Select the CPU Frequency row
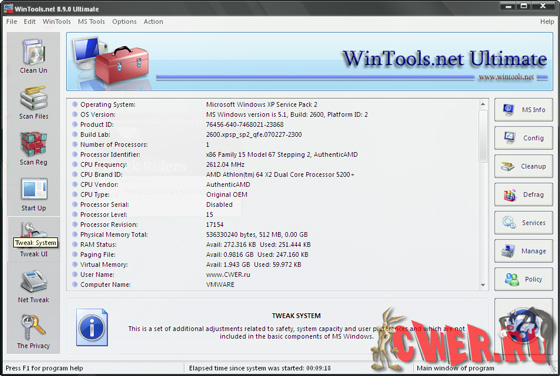The width and height of the screenshot is (560, 376). (x=273, y=165)
